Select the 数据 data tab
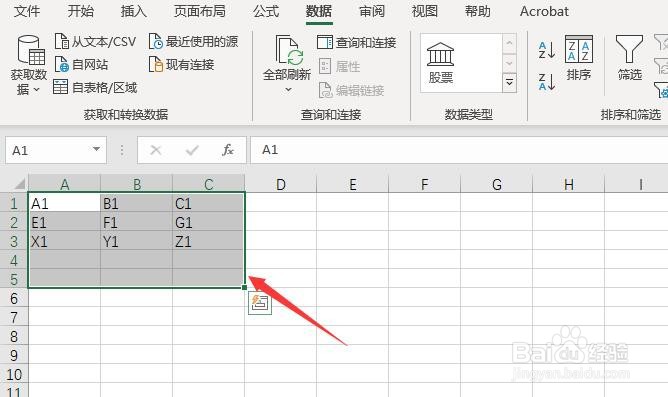Screen dimensions: 668x397 tap(319, 11)
